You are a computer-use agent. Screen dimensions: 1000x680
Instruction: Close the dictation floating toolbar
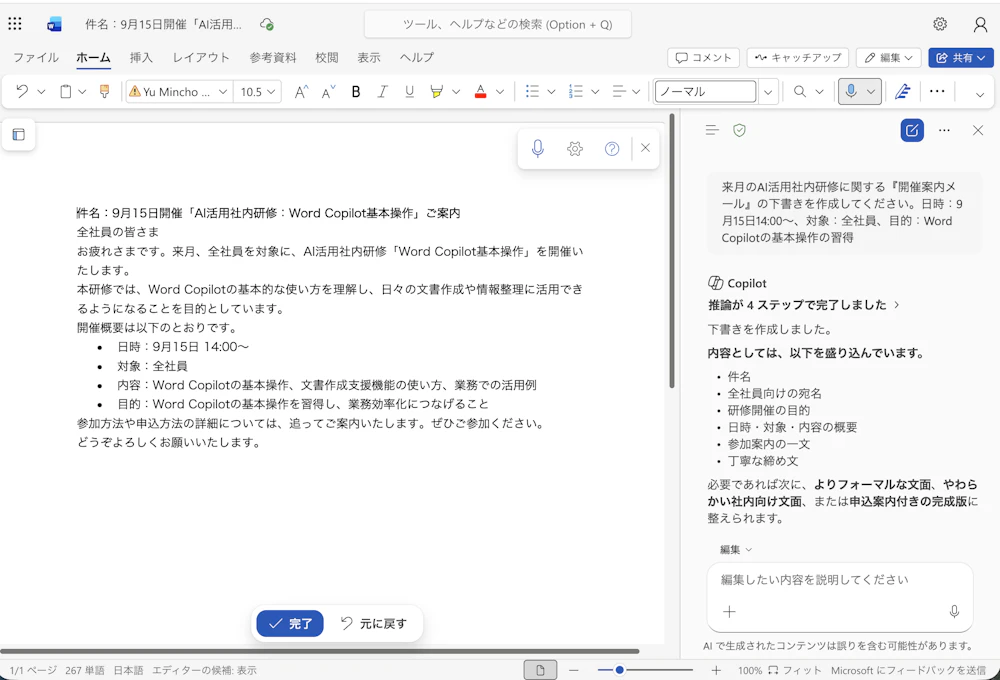(x=645, y=148)
